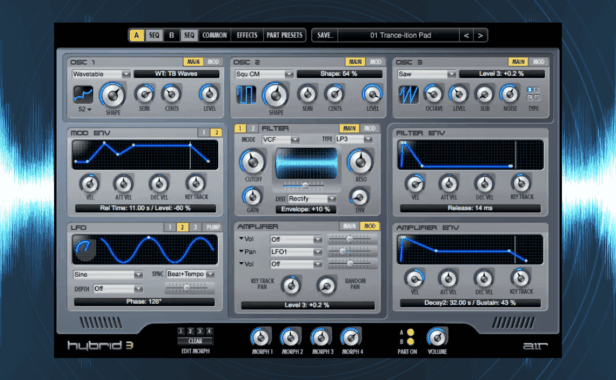Select filter number 2

pos(253,129)
